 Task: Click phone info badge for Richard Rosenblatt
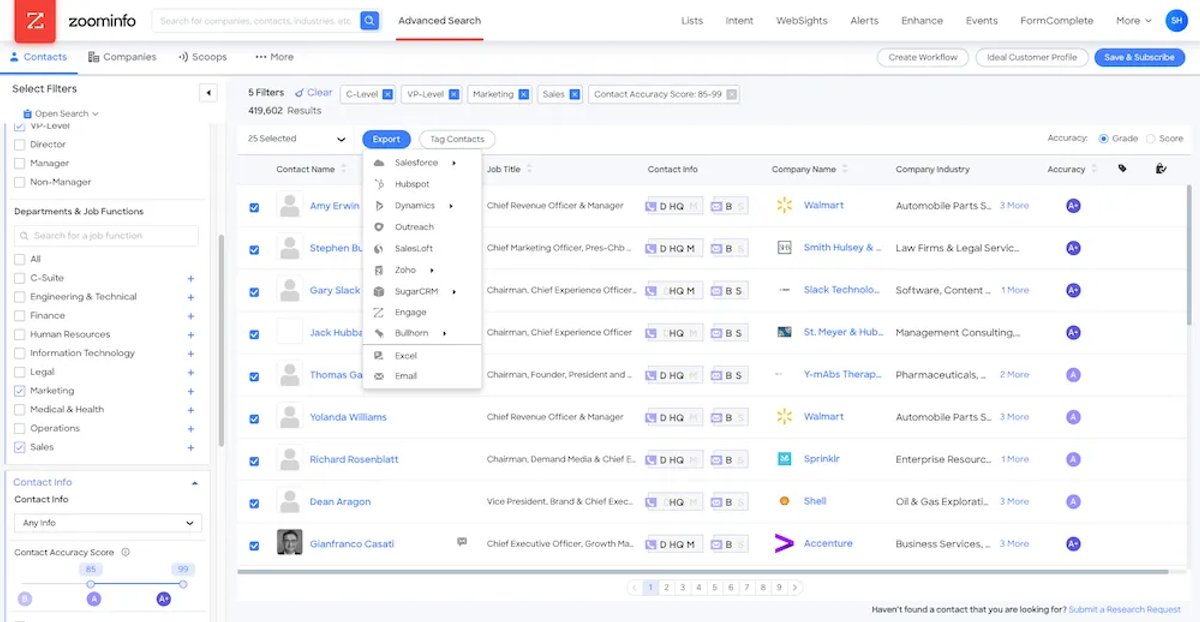675,459
